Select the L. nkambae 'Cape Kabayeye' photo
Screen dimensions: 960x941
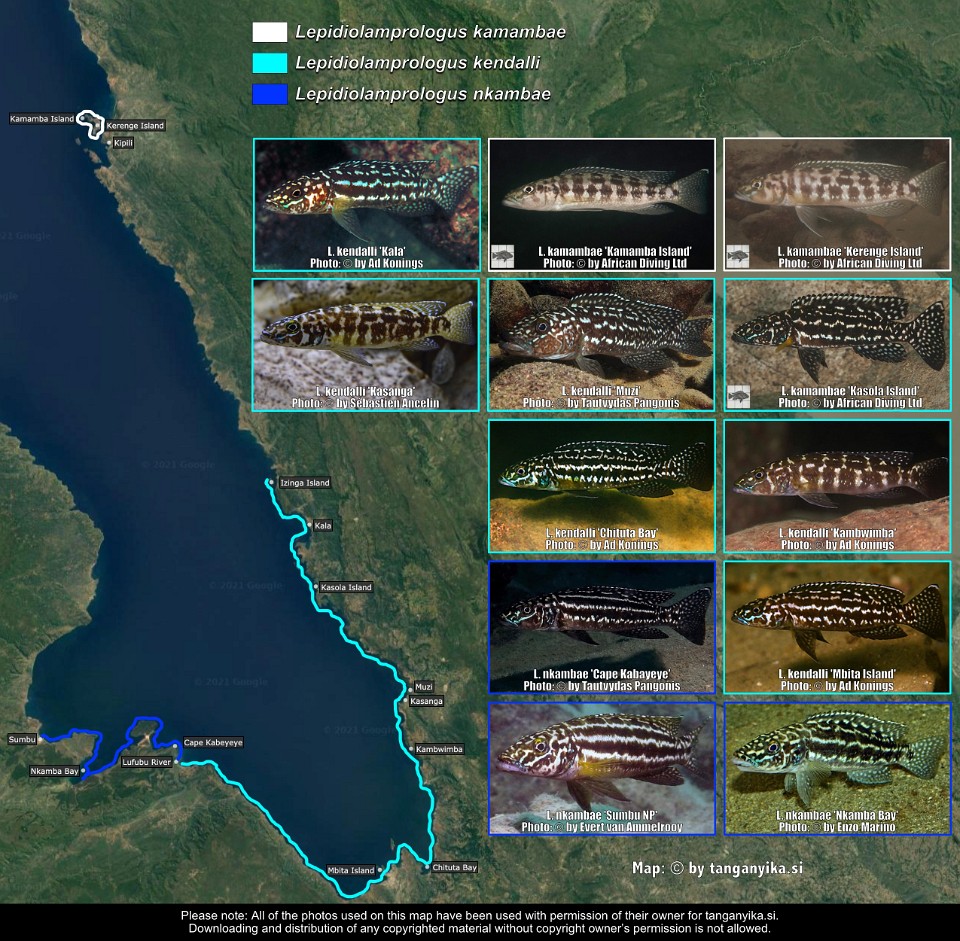tap(602, 627)
